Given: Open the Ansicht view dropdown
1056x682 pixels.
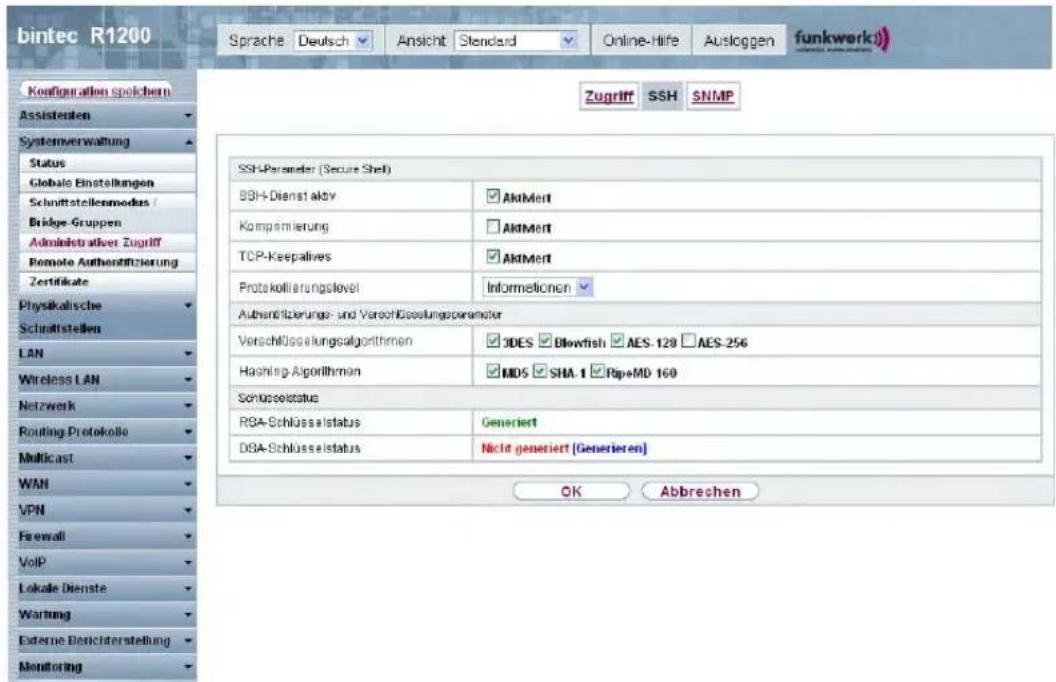Looking at the screenshot, I should [x=516, y=41].
